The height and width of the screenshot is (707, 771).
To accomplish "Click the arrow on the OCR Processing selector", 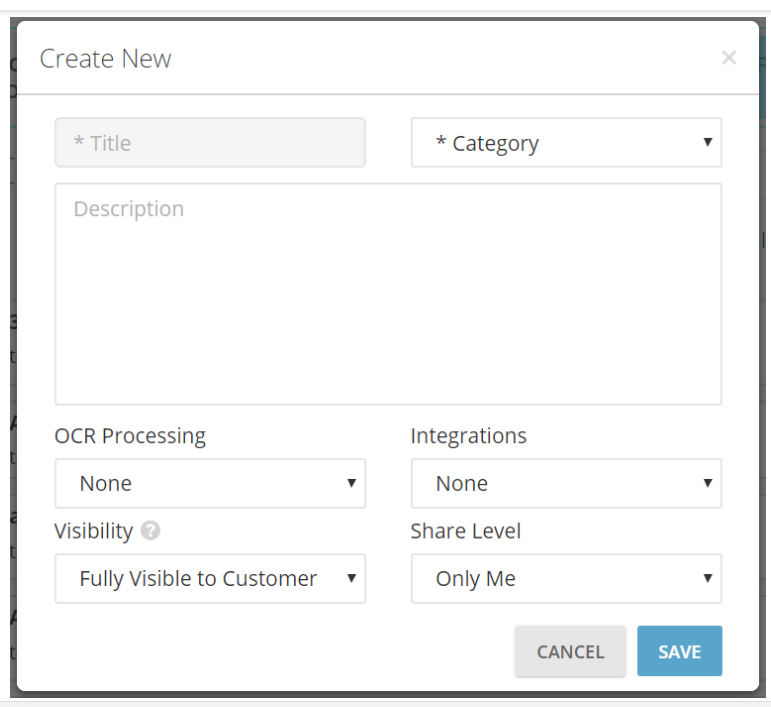I will tap(351, 484).
